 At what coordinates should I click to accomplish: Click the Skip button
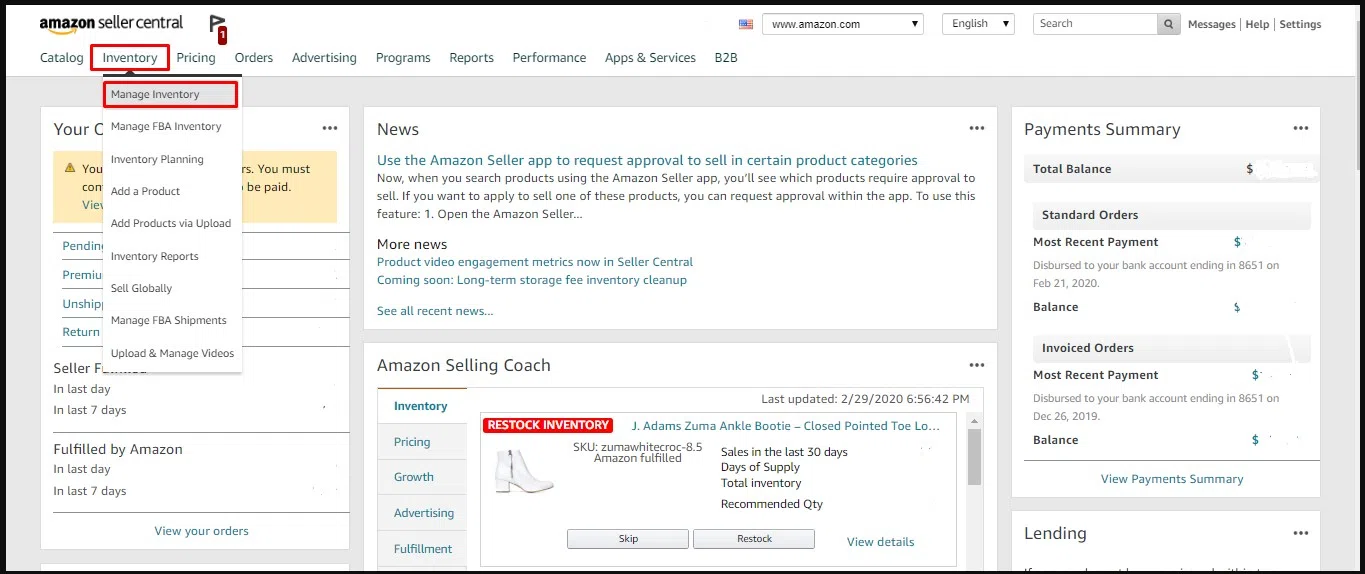click(x=628, y=539)
